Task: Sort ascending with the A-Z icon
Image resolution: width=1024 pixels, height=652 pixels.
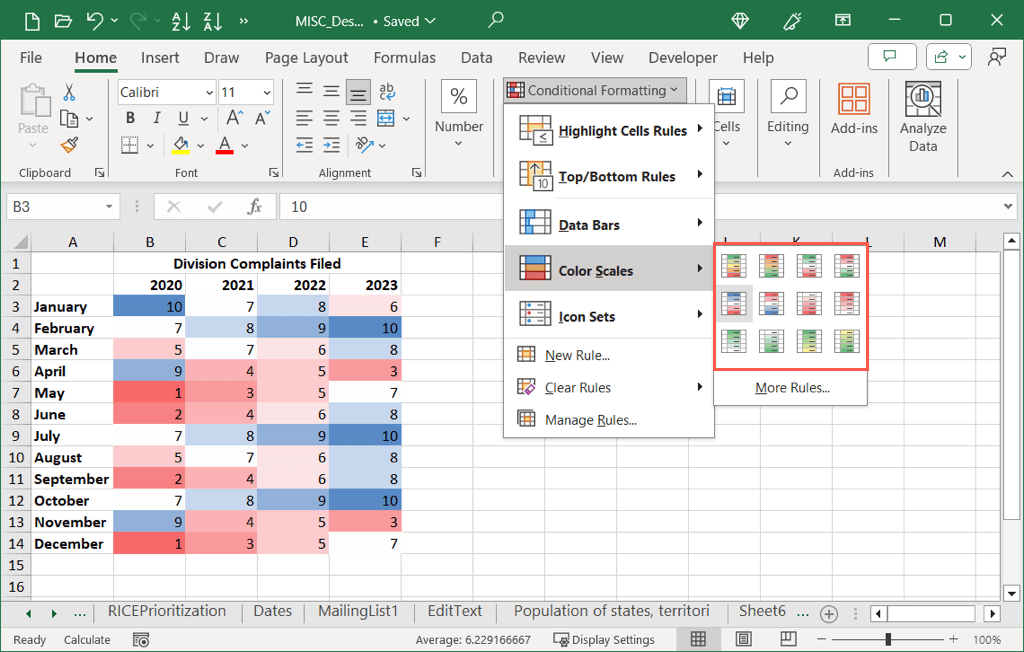Action: tap(181, 21)
